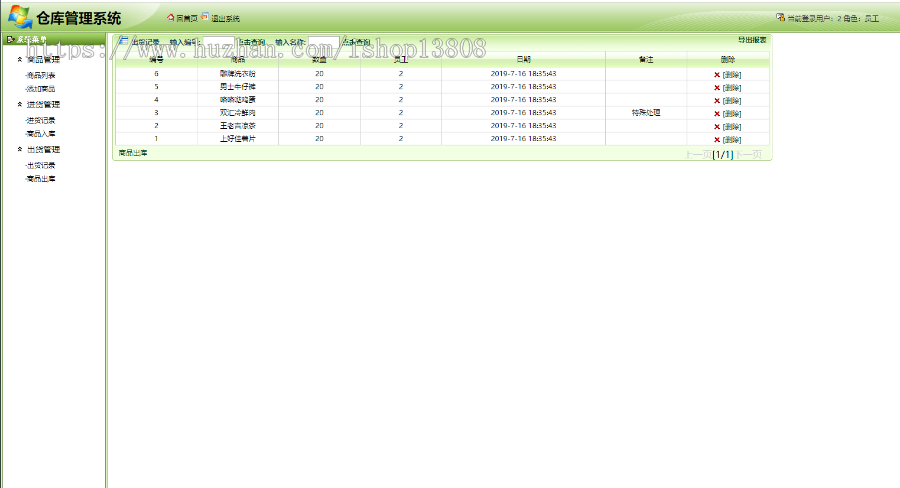Click red X icon in row 6
Image resolution: width=900 pixels, height=488 pixels.
[717, 75]
